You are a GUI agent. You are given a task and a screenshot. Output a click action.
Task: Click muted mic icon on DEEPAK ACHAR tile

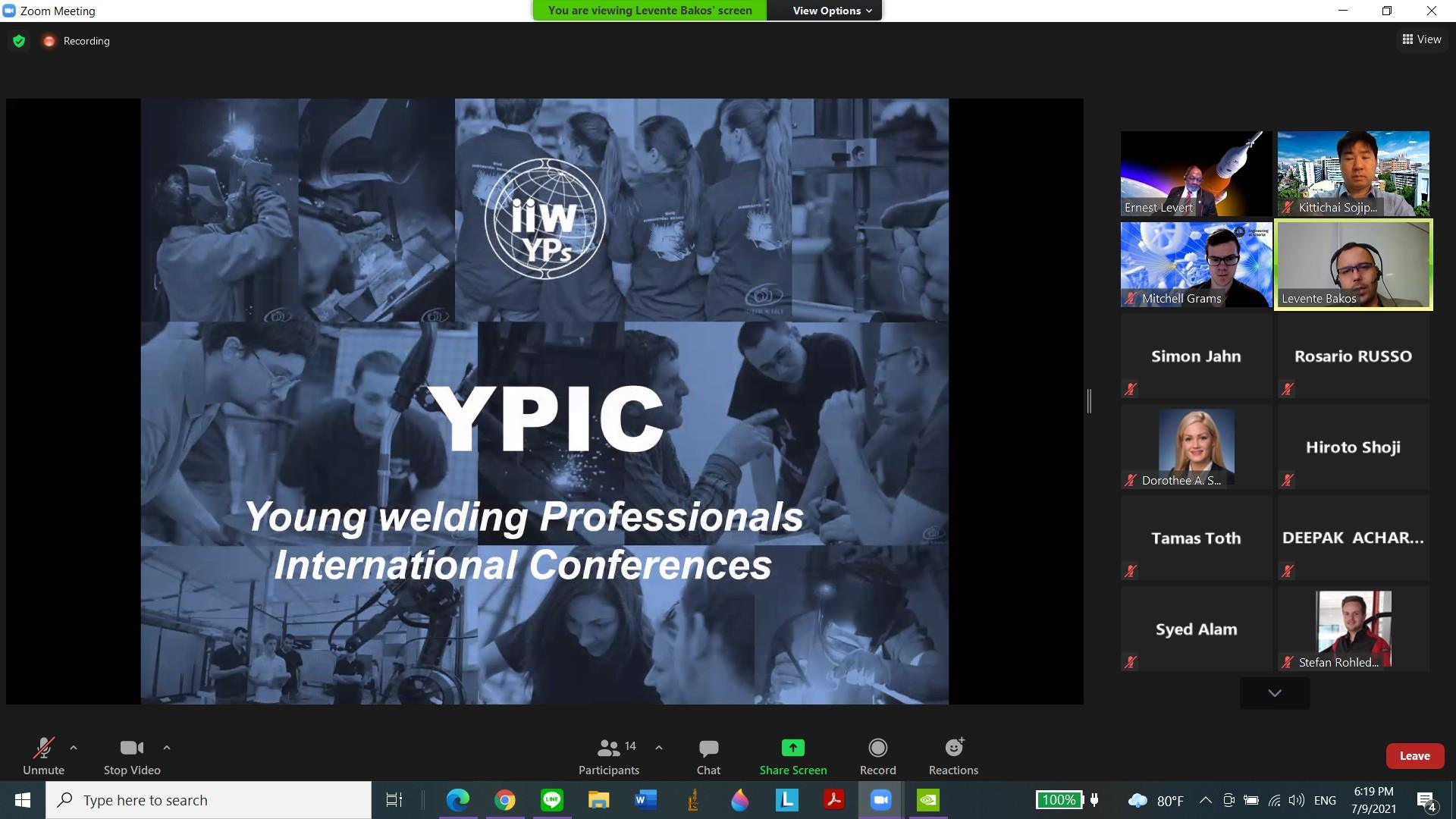[x=1288, y=571]
